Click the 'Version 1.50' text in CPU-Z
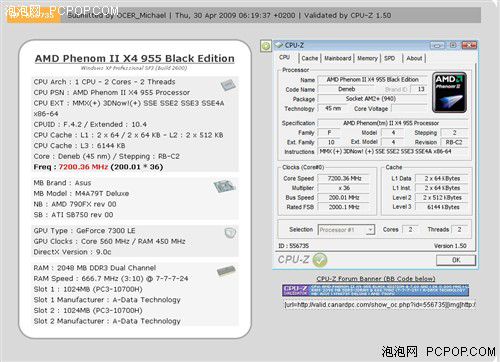Screen dimensions: 500x362 click(x=450, y=246)
